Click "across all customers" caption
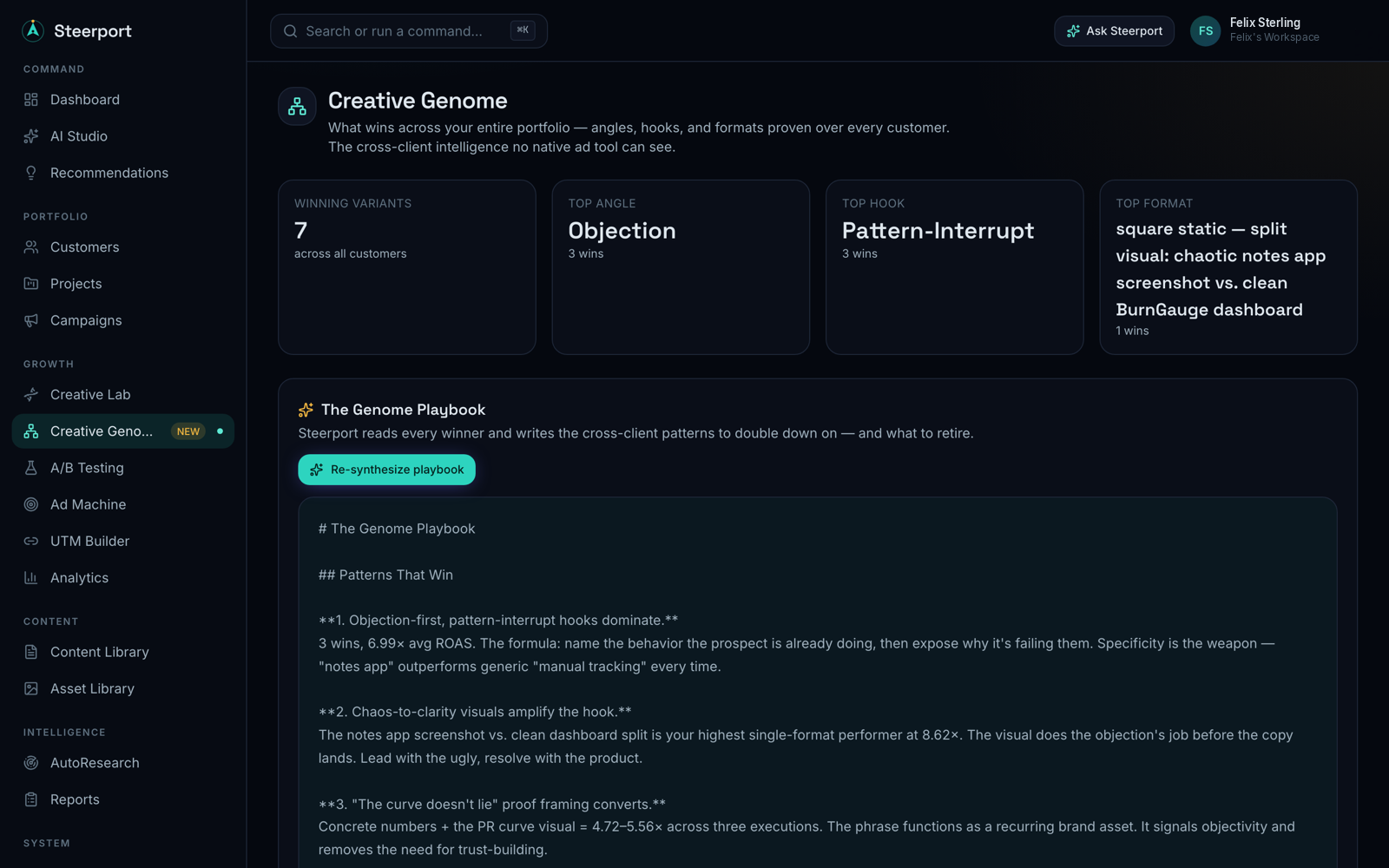The width and height of the screenshot is (1389, 868). click(x=351, y=253)
